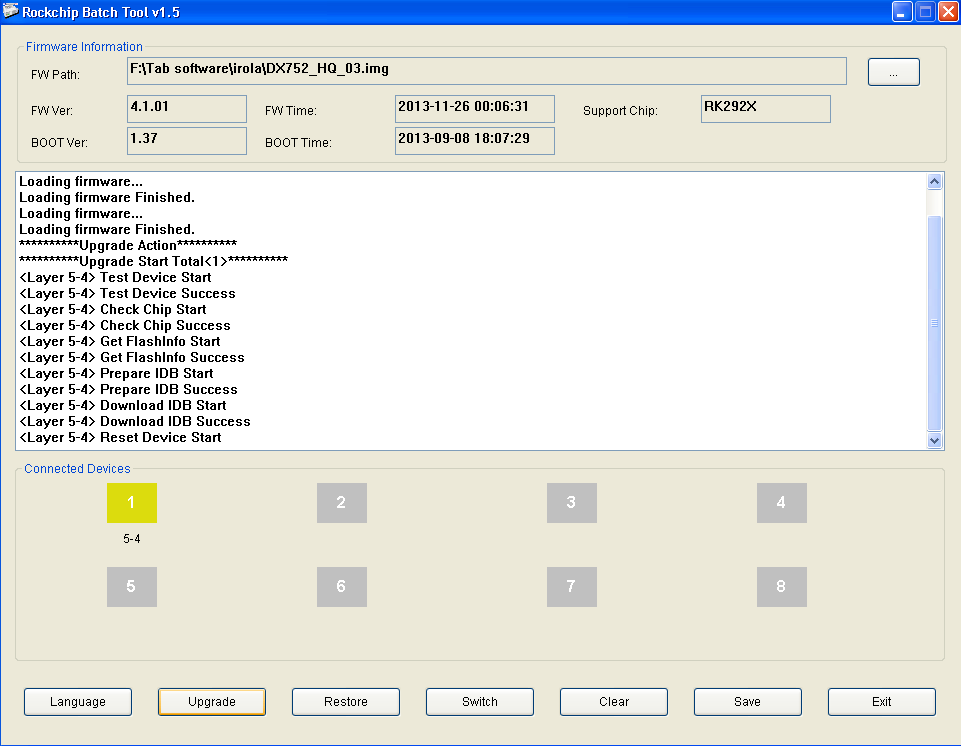This screenshot has height=746, width=961.
Task: Select device slot 7
Action: 572,587
